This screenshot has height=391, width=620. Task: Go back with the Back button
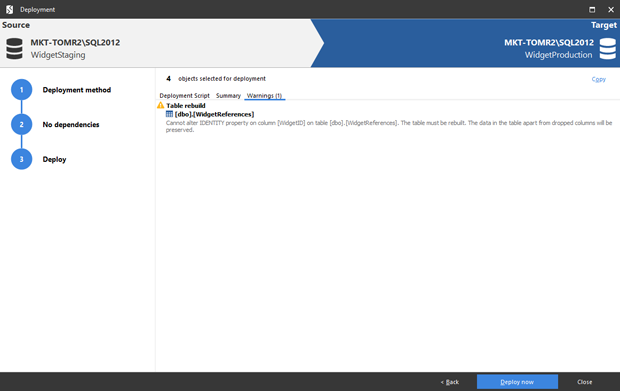[x=450, y=382]
